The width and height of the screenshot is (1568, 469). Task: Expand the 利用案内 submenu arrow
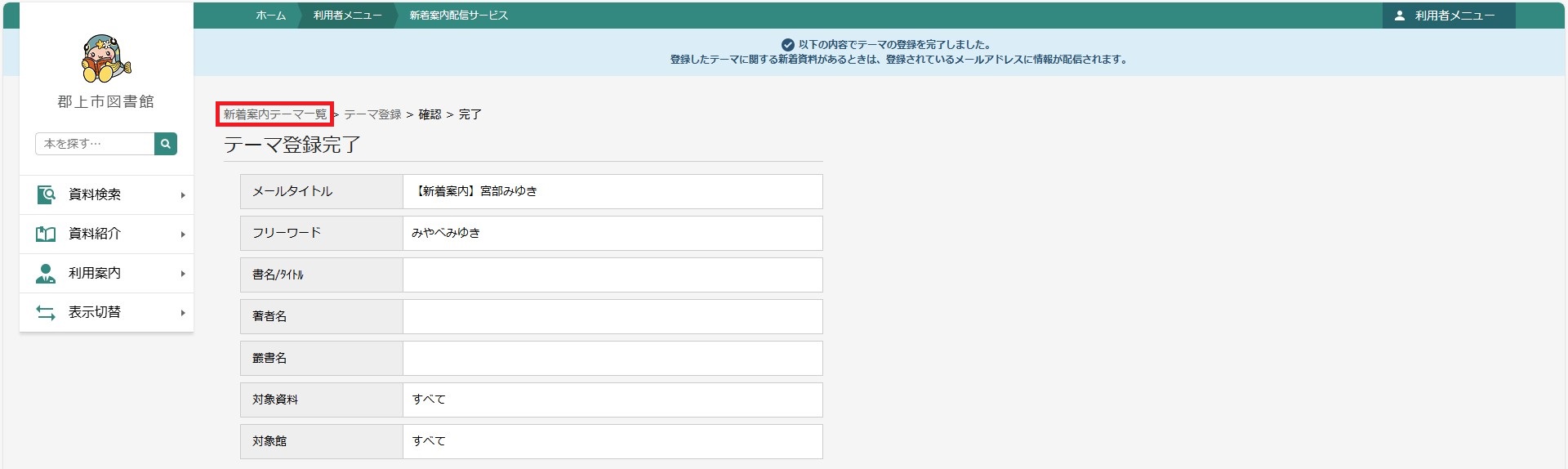coord(183,274)
